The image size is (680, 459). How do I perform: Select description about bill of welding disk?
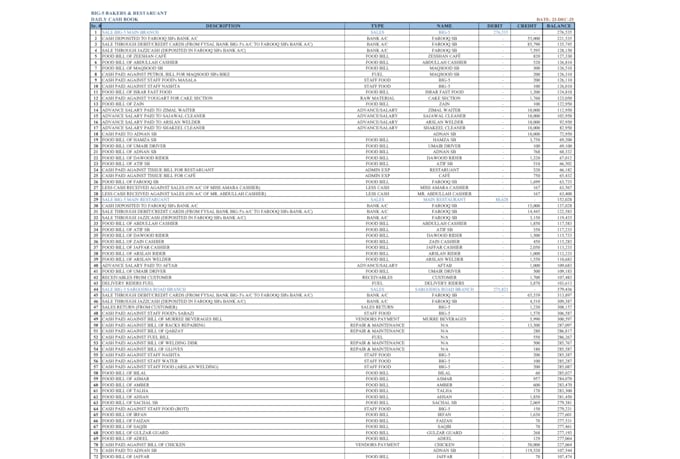coord(150,343)
